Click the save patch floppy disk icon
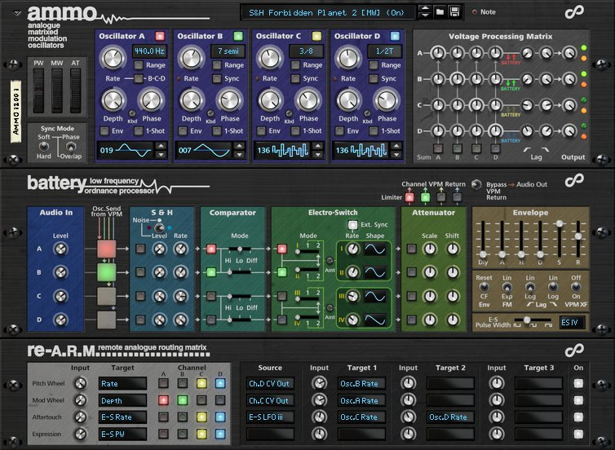615x450 pixels. [x=455, y=12]
